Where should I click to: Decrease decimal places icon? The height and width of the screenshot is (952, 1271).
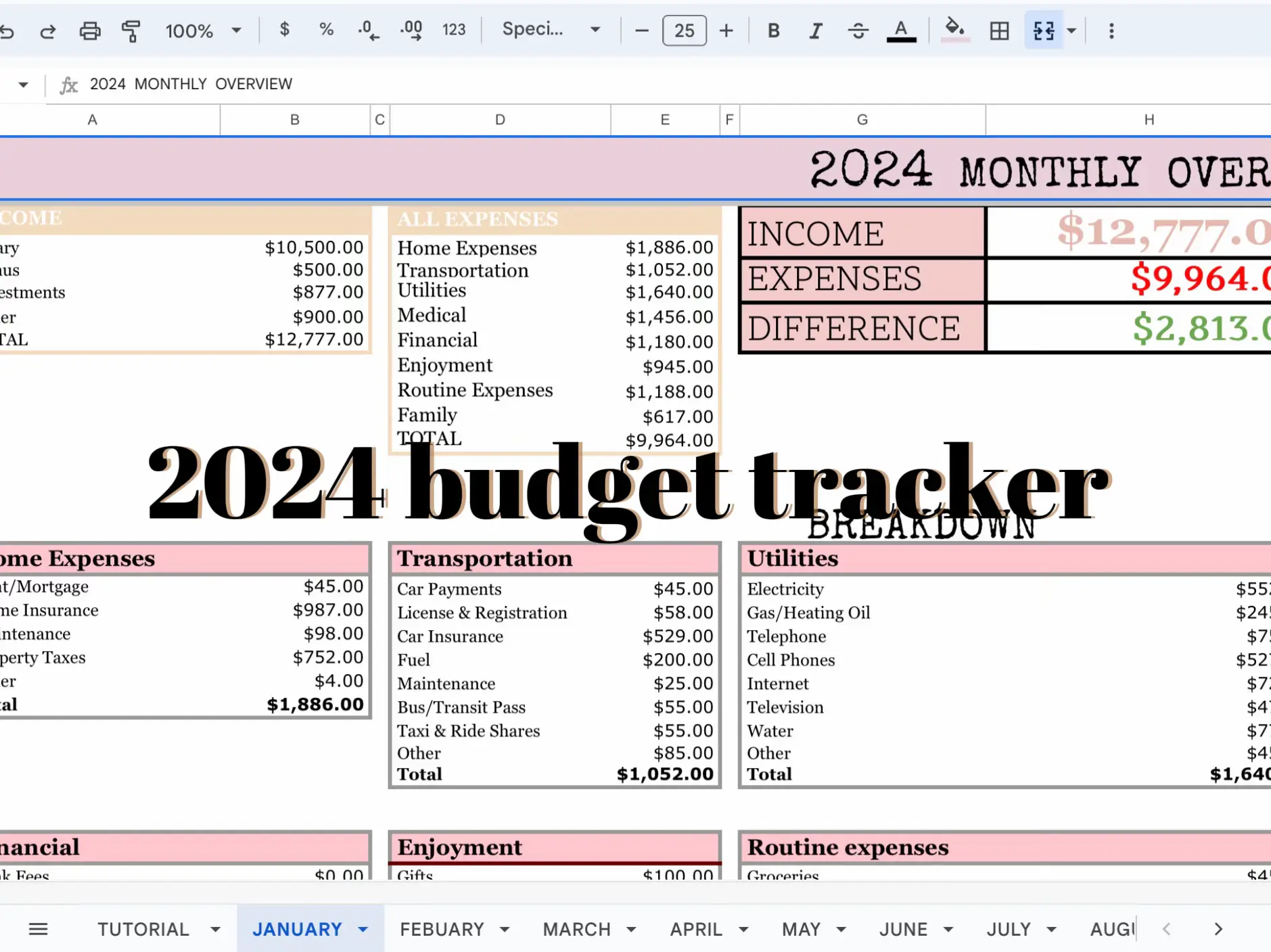coord(369,30)
